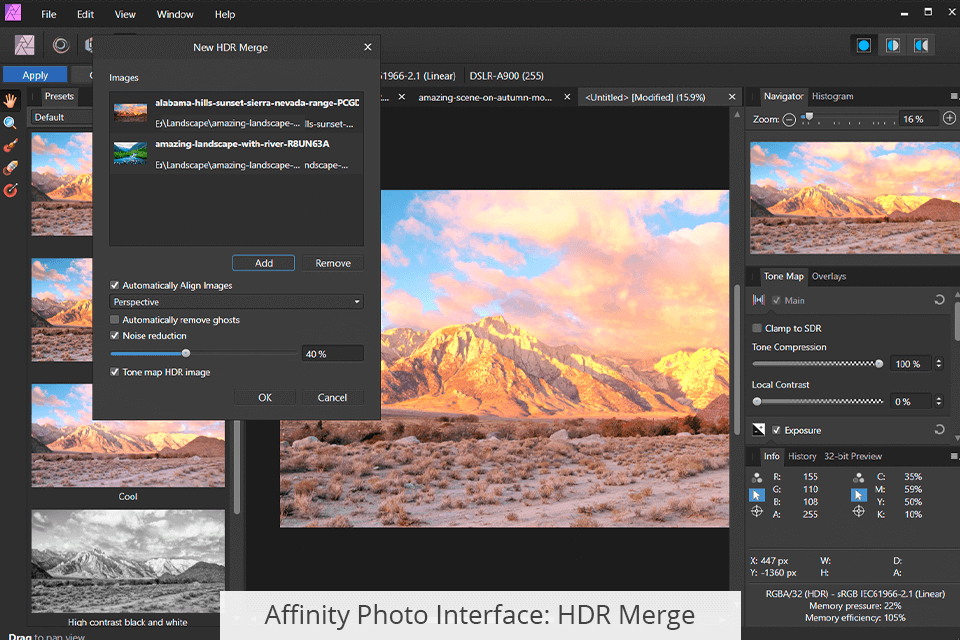
Task: Click the Add button to add images
Action: click(x=263, y=262)
